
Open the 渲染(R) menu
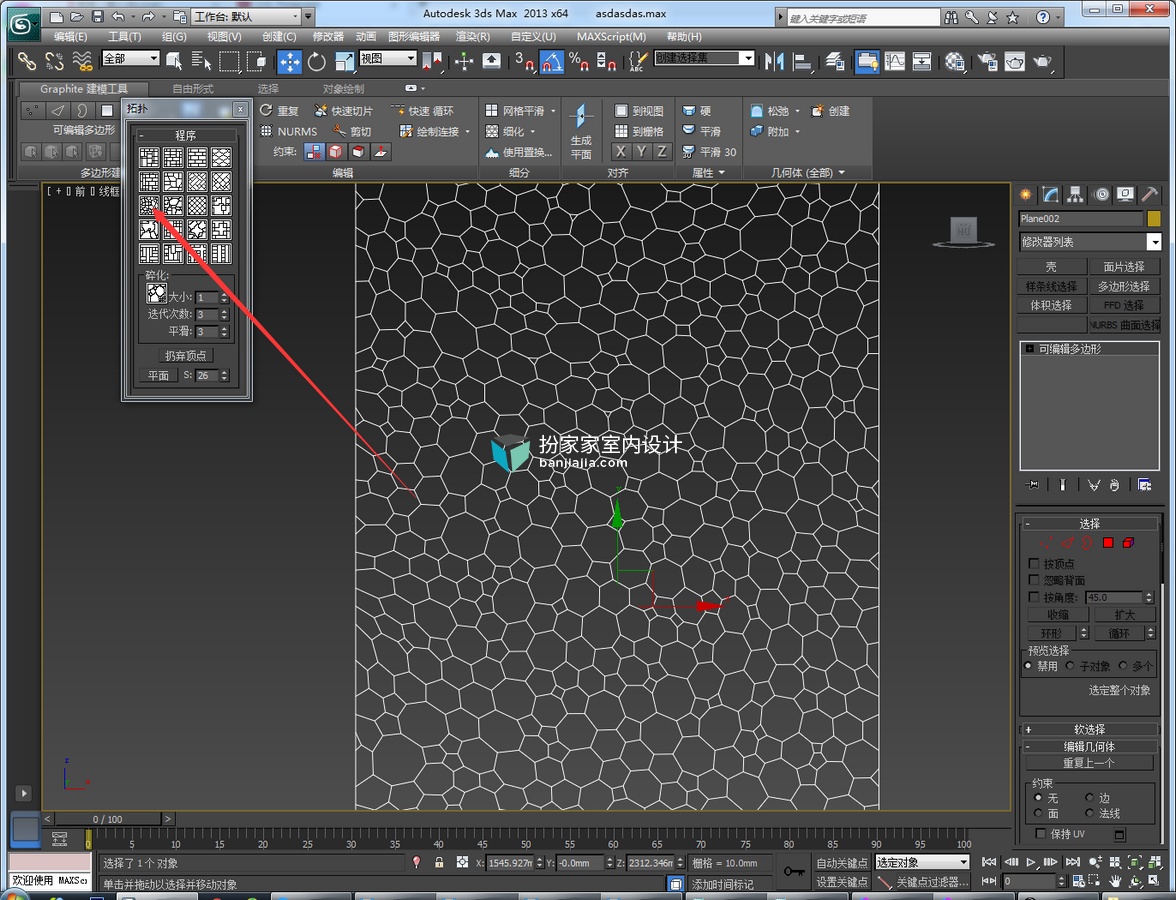[x=472, y=36]
